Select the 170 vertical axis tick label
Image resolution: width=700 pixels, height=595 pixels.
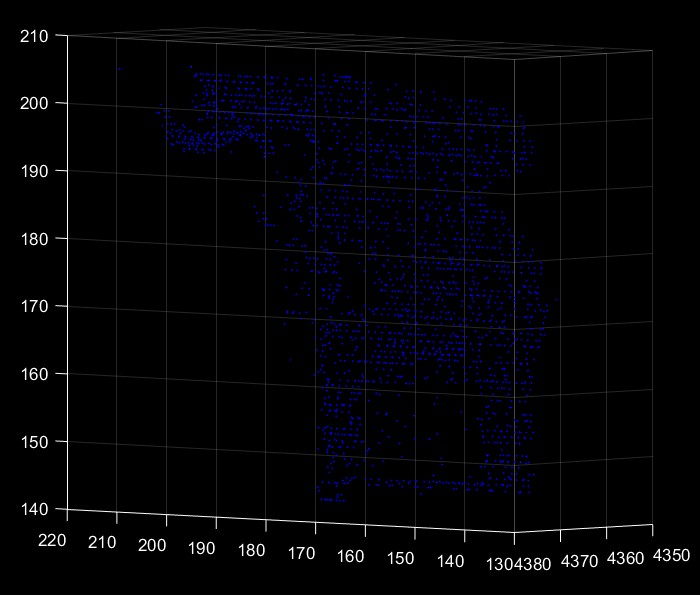click(x=34, y=306)
